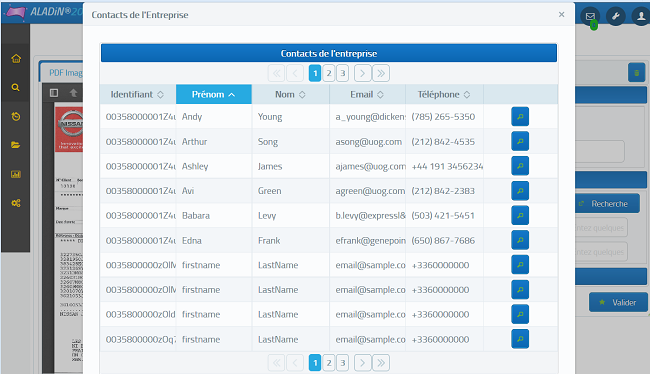Select contact Arthur Song with magnifier button
The width and height of the screenshot is (650, 374).
[520, 141]
